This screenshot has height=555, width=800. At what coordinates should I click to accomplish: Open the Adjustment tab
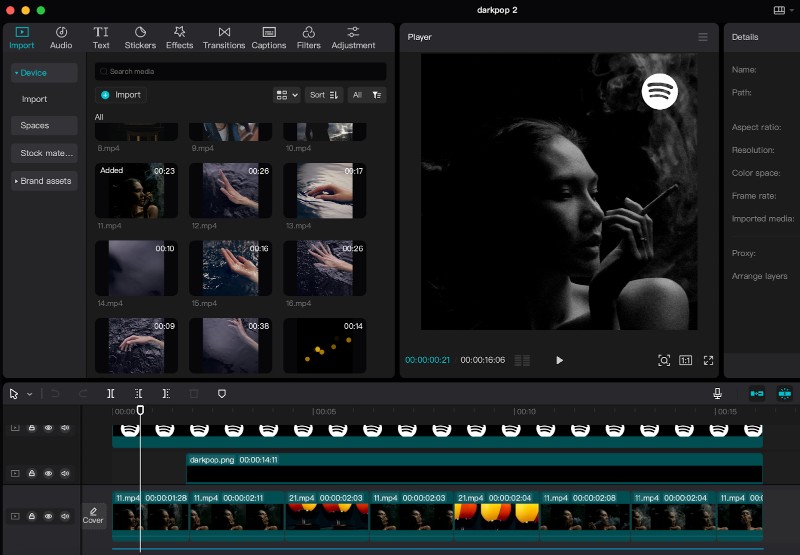tap(353, 38)
